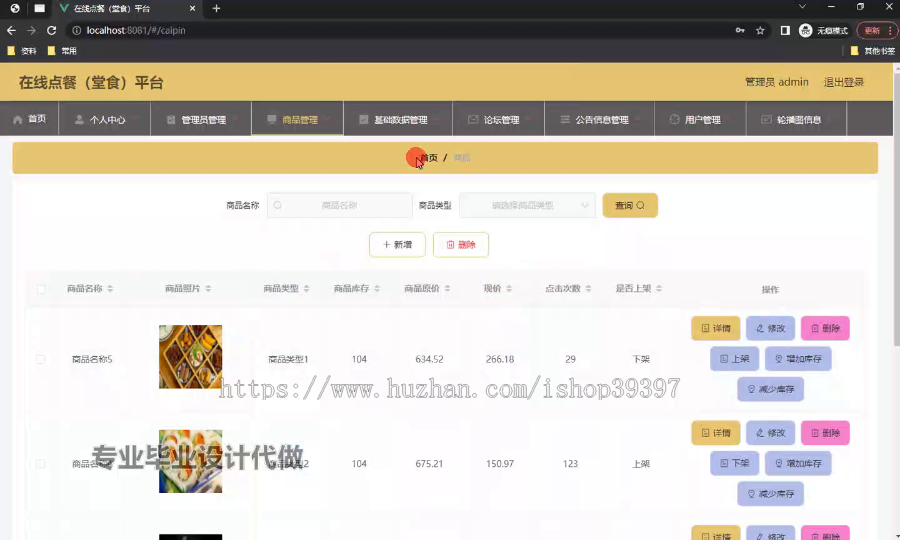Close the 在线点餐 browser tab
The width and height of the screenshot is (900, 540).
pos(192,9)
